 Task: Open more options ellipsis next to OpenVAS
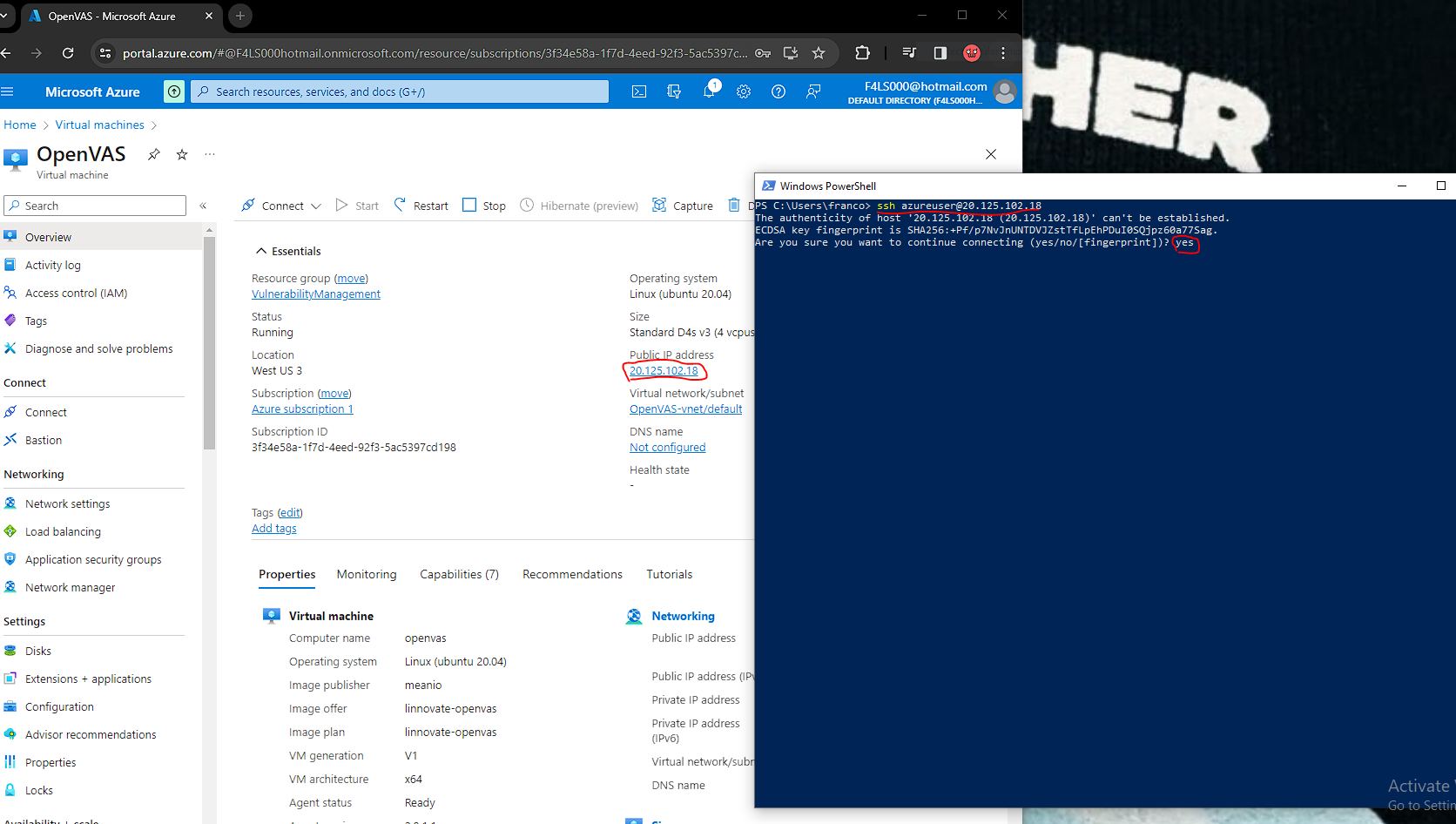[210, 154]
